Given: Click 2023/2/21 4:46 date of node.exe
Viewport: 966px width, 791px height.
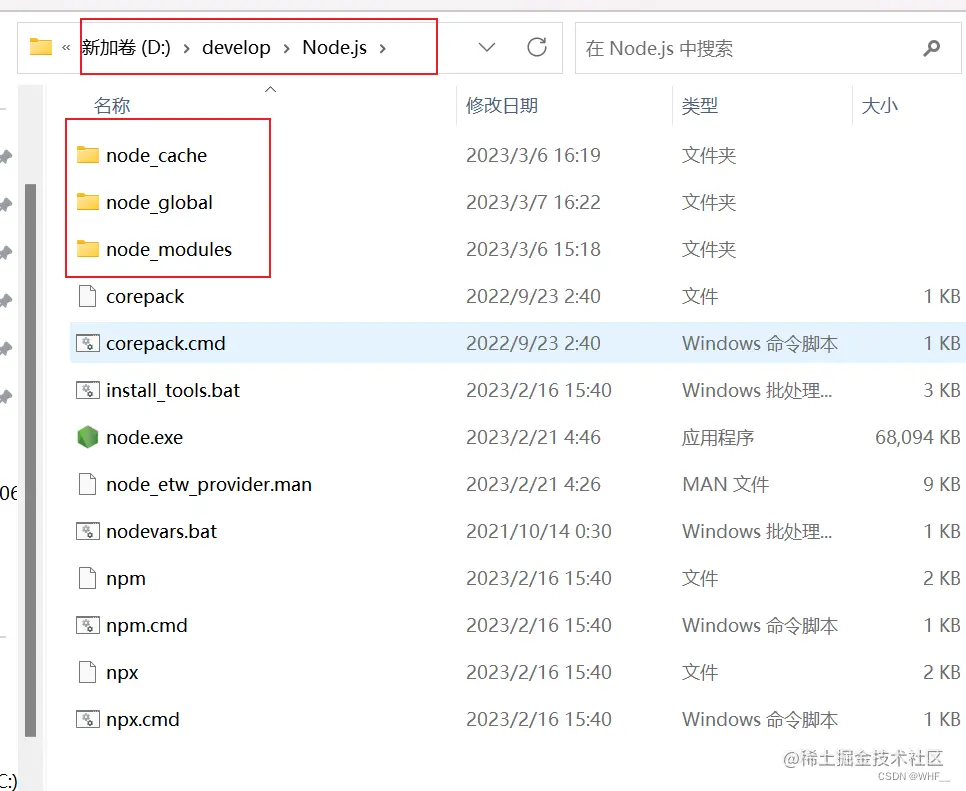Looking at the screenshot, I should click(x=533, y=437).
